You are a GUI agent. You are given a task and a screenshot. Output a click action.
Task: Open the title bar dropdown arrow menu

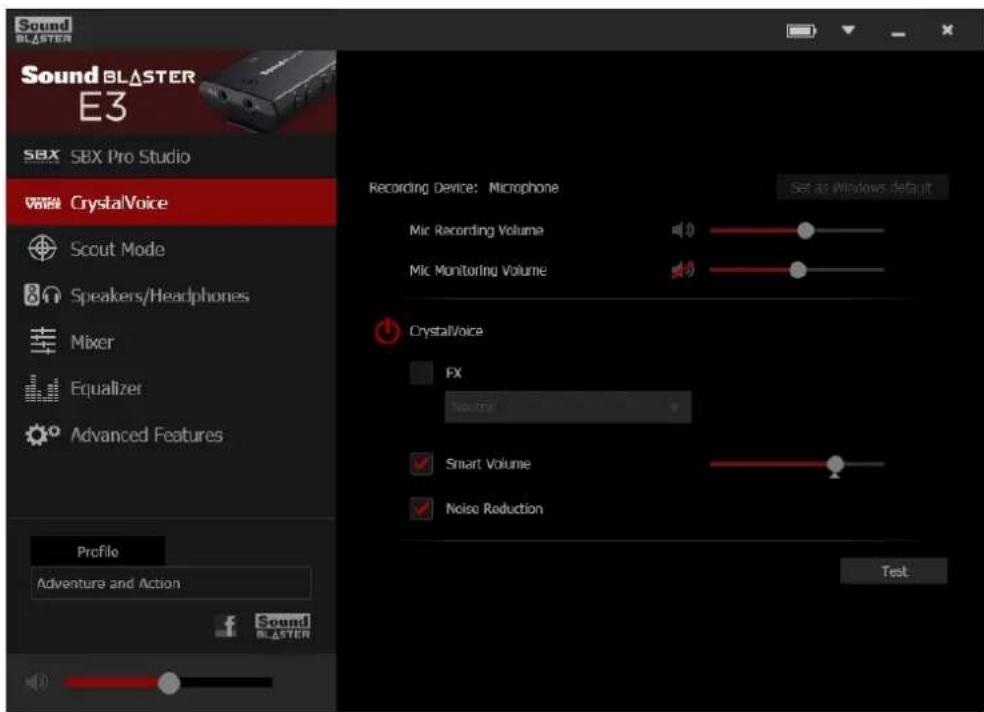coord(848,29)
